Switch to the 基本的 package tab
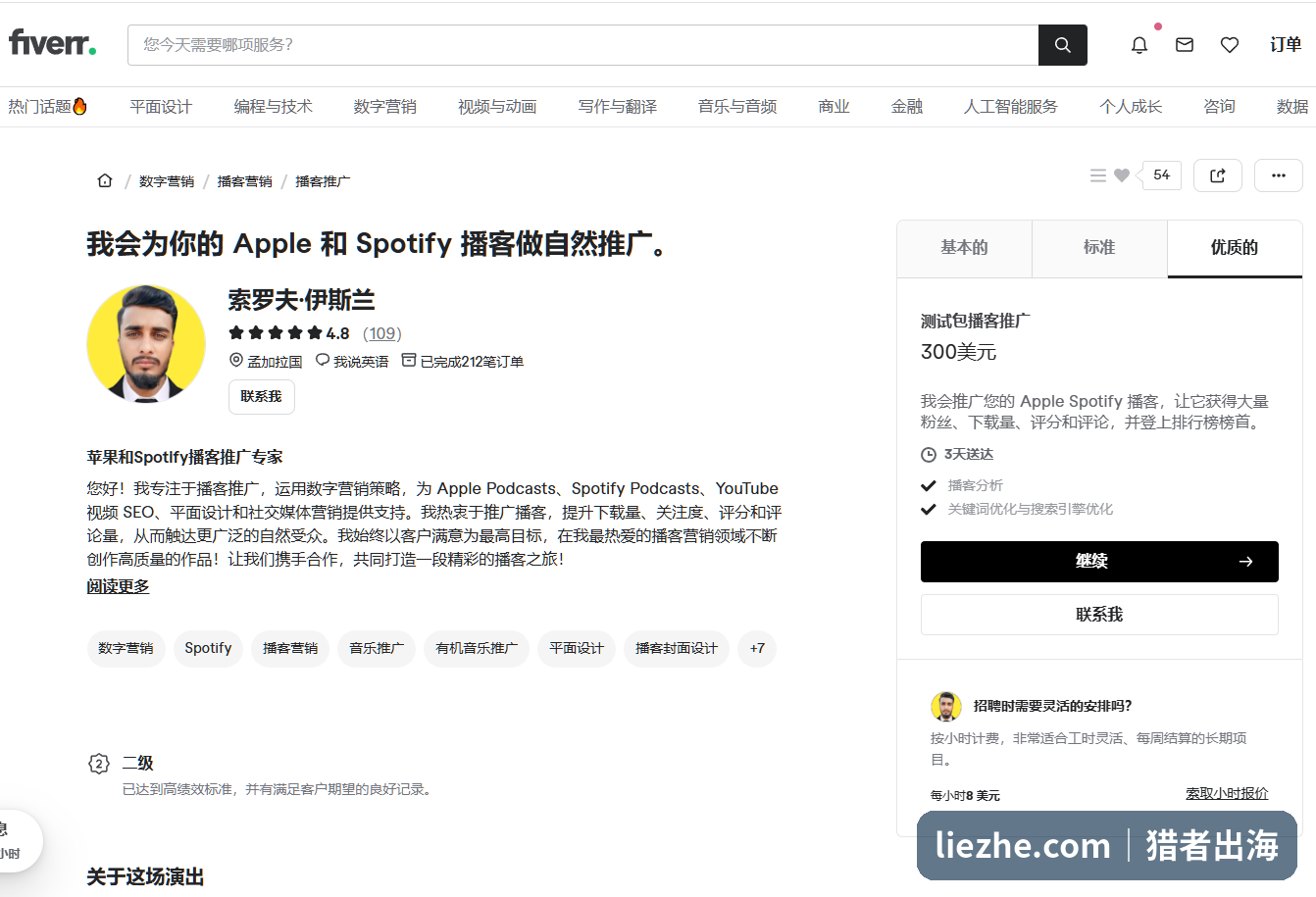Screen dimensions: 1316x897 pos(964,248)
